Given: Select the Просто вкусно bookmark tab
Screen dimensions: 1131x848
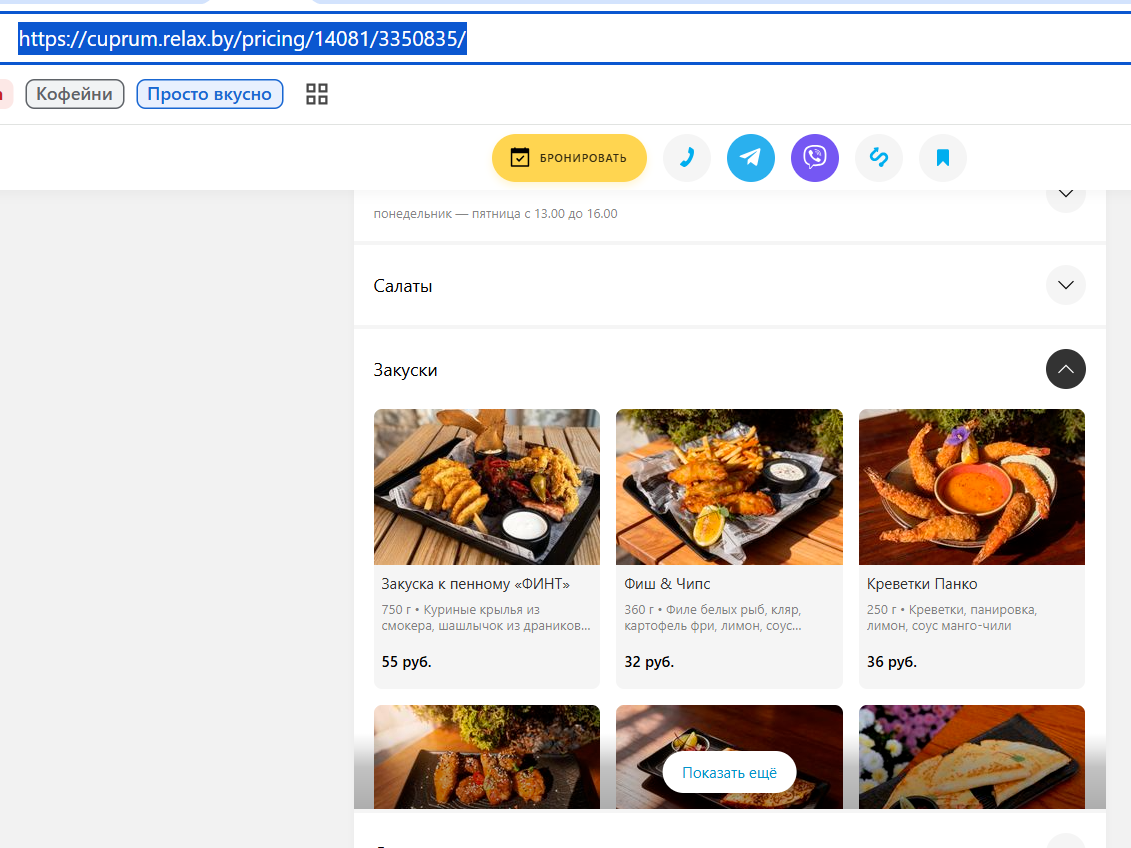Looking at the screenshot, I should click(210, 94).
